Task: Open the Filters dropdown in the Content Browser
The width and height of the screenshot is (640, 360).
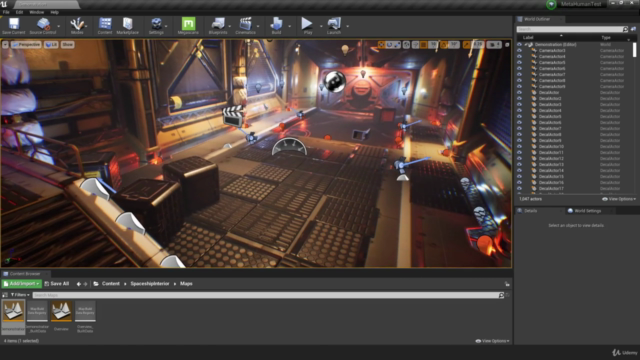Action: [x=19, y=295]
